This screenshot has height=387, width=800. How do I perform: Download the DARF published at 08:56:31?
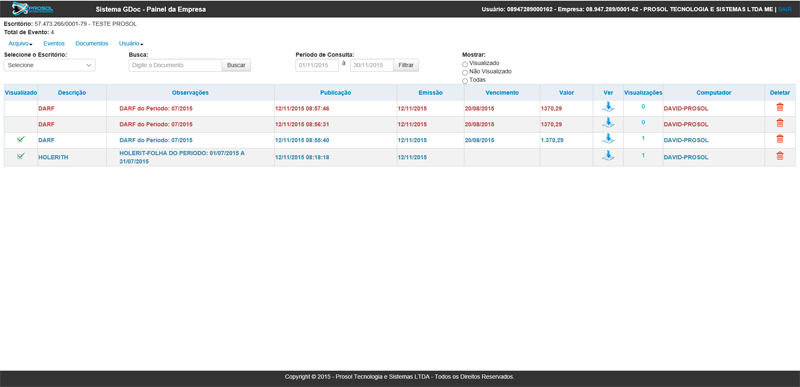(608, 123)
